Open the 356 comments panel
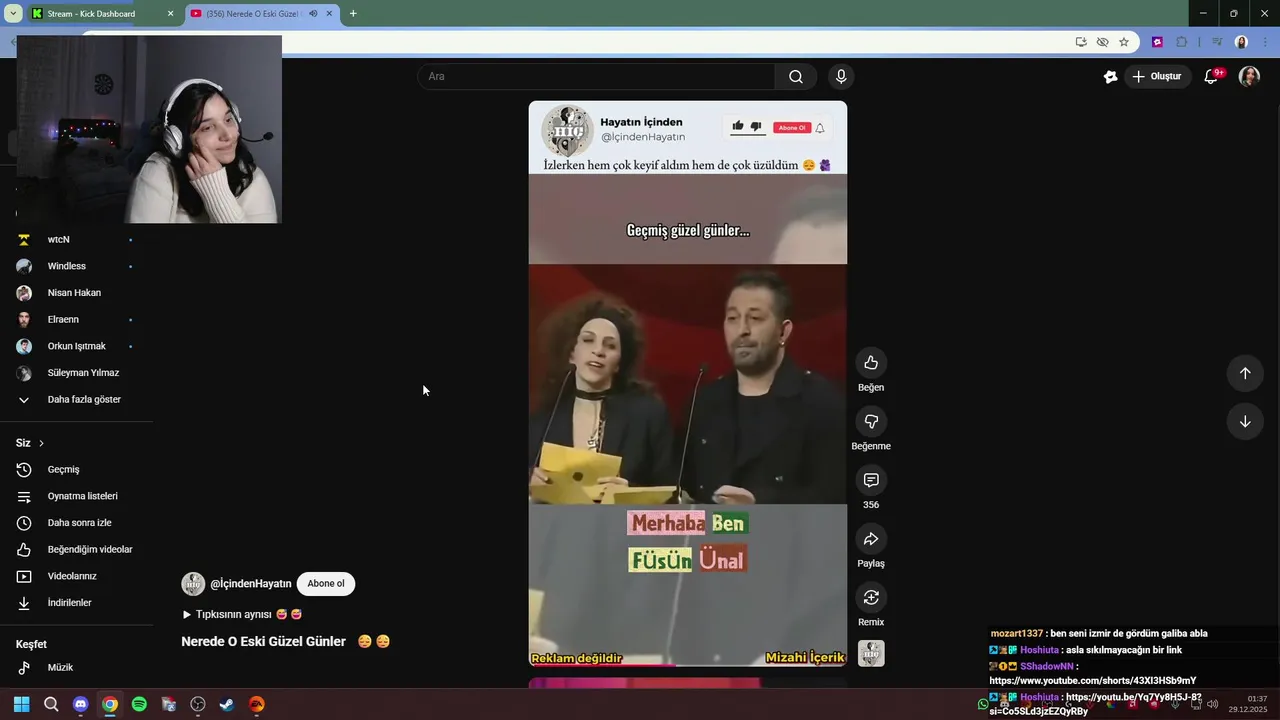The width and height of the screenshot is (1280, 720). pos(871,481)
